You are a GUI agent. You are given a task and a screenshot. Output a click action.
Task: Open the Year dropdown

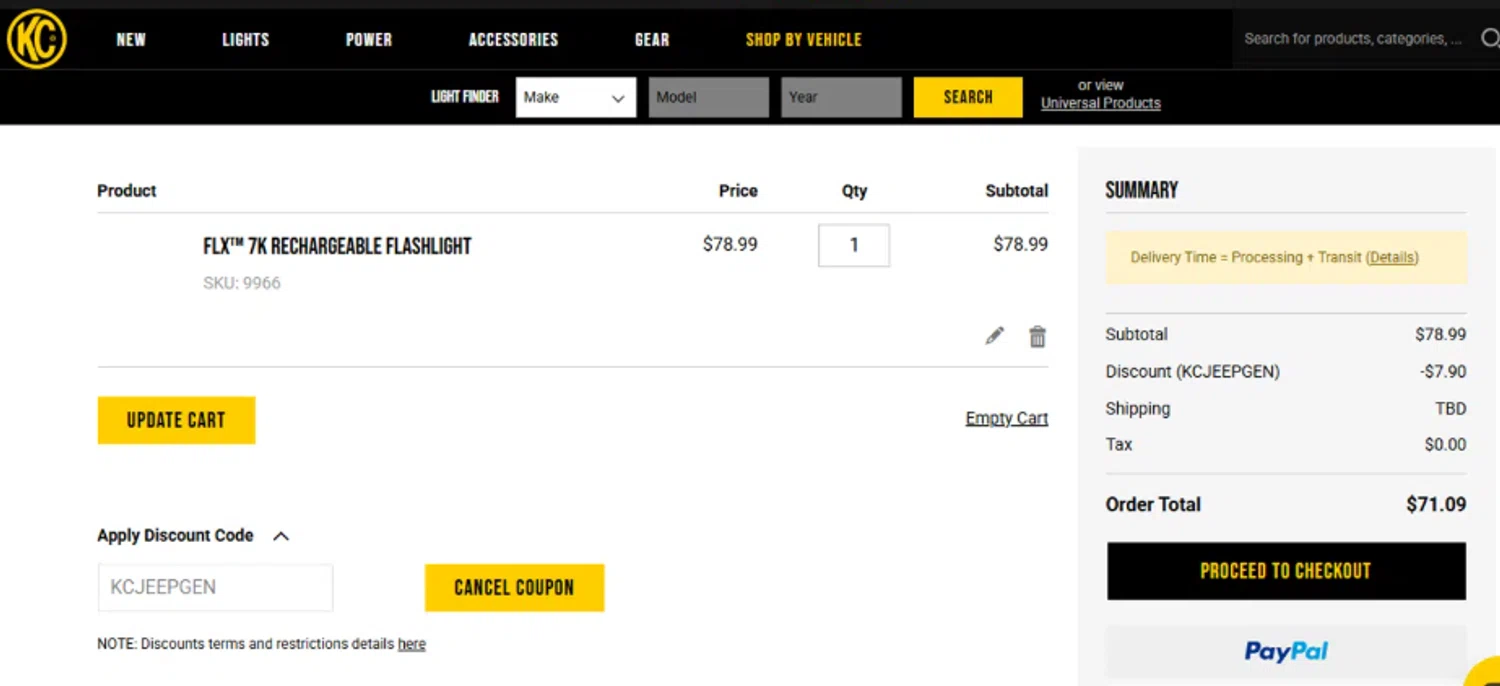click(840, 97)
